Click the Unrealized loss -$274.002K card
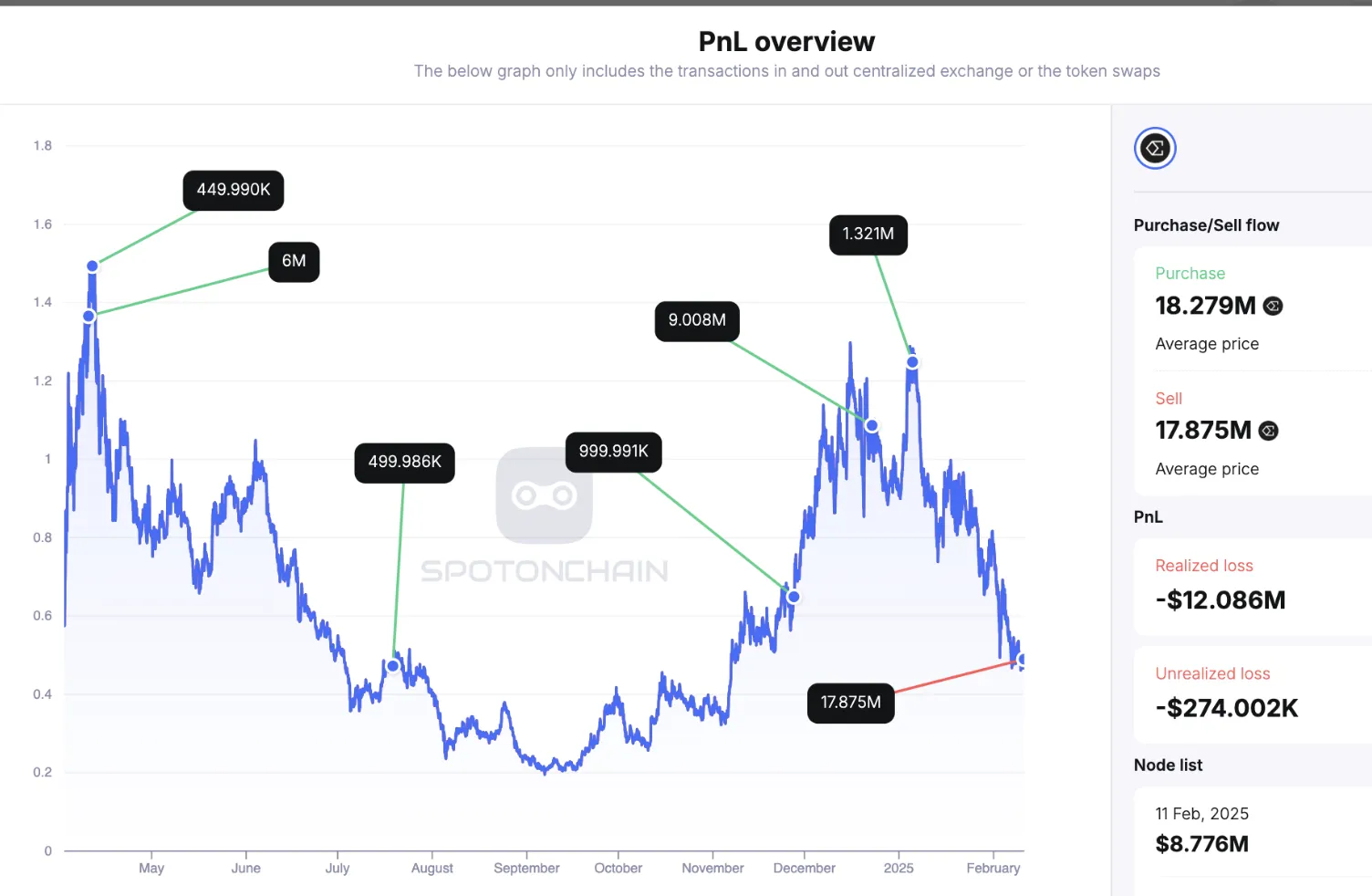The width and height of the screenshot is (1372, 896). [x=1252, y=694]
